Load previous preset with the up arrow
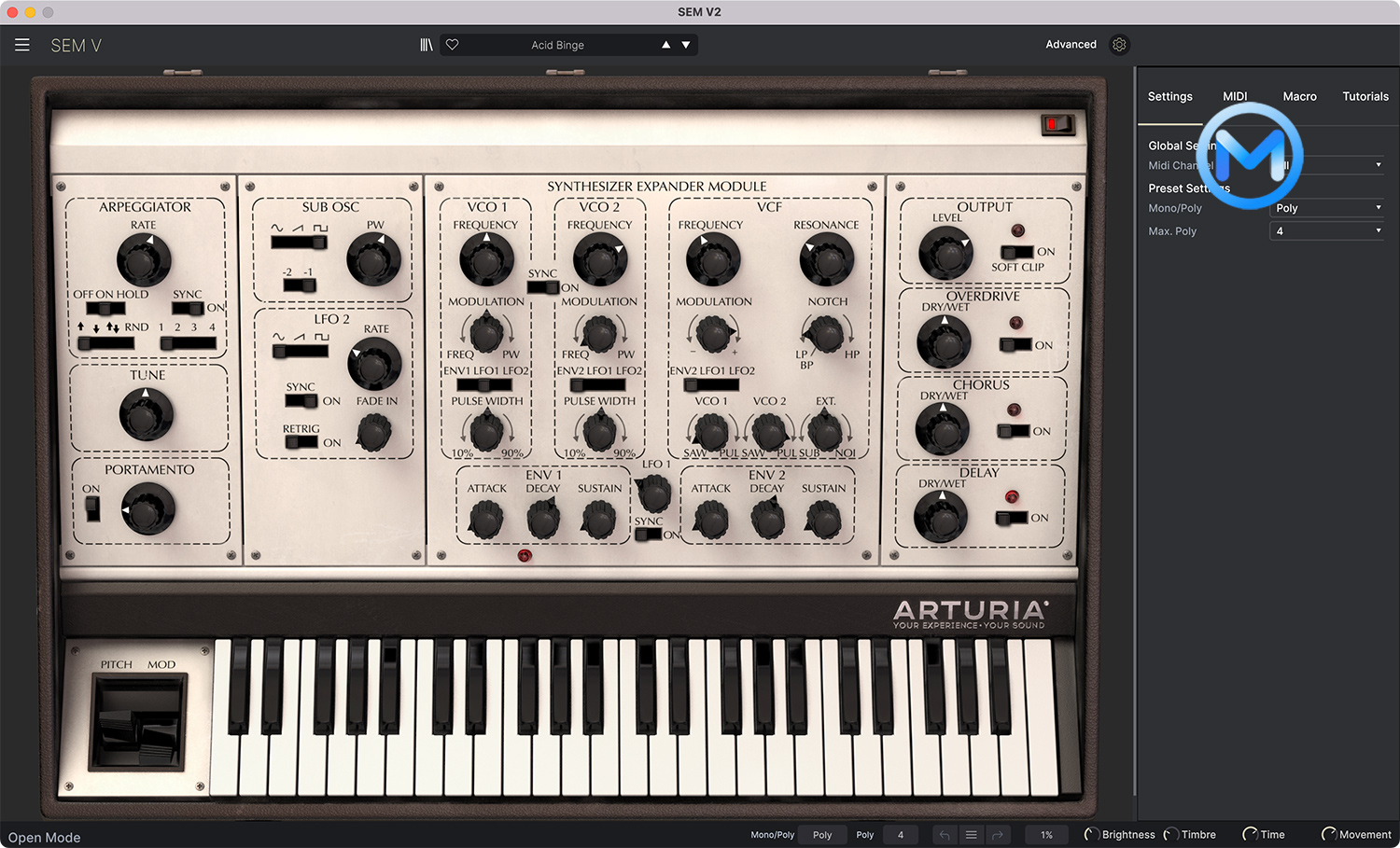1400x848 pixels. (x=665, y=45)
